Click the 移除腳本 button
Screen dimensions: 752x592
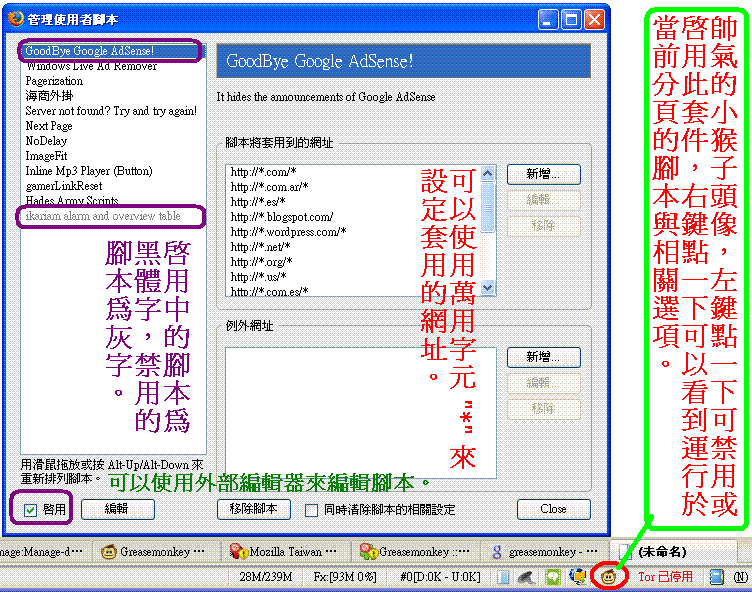[254, 509]
